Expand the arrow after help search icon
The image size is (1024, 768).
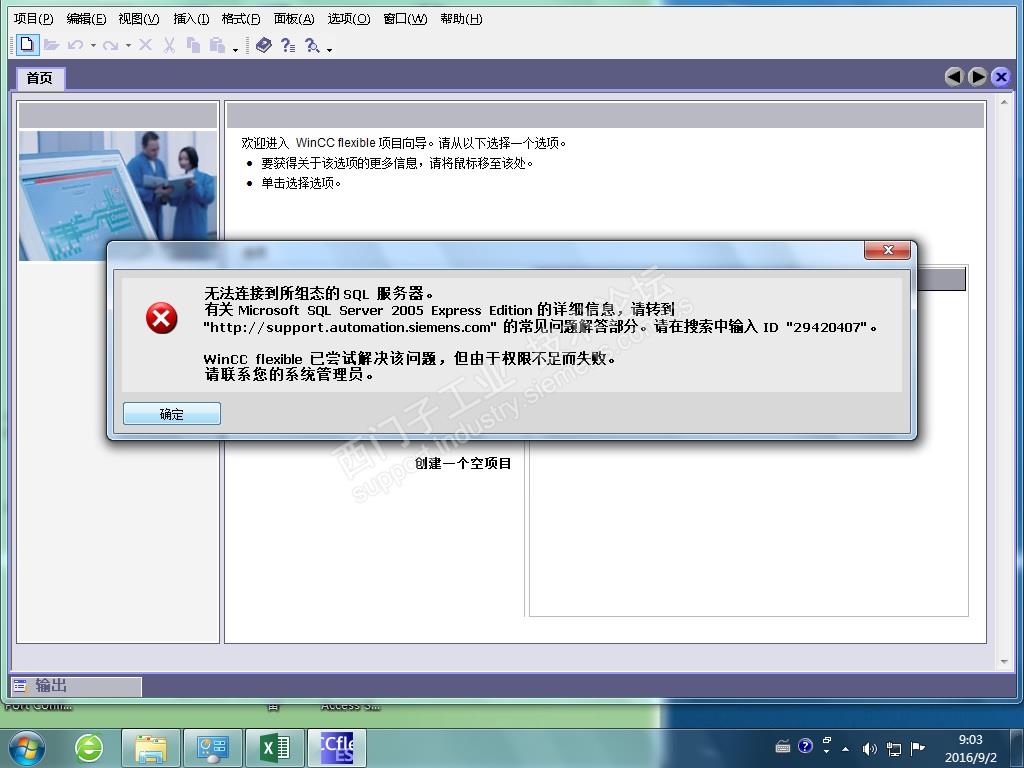[329, 50]
